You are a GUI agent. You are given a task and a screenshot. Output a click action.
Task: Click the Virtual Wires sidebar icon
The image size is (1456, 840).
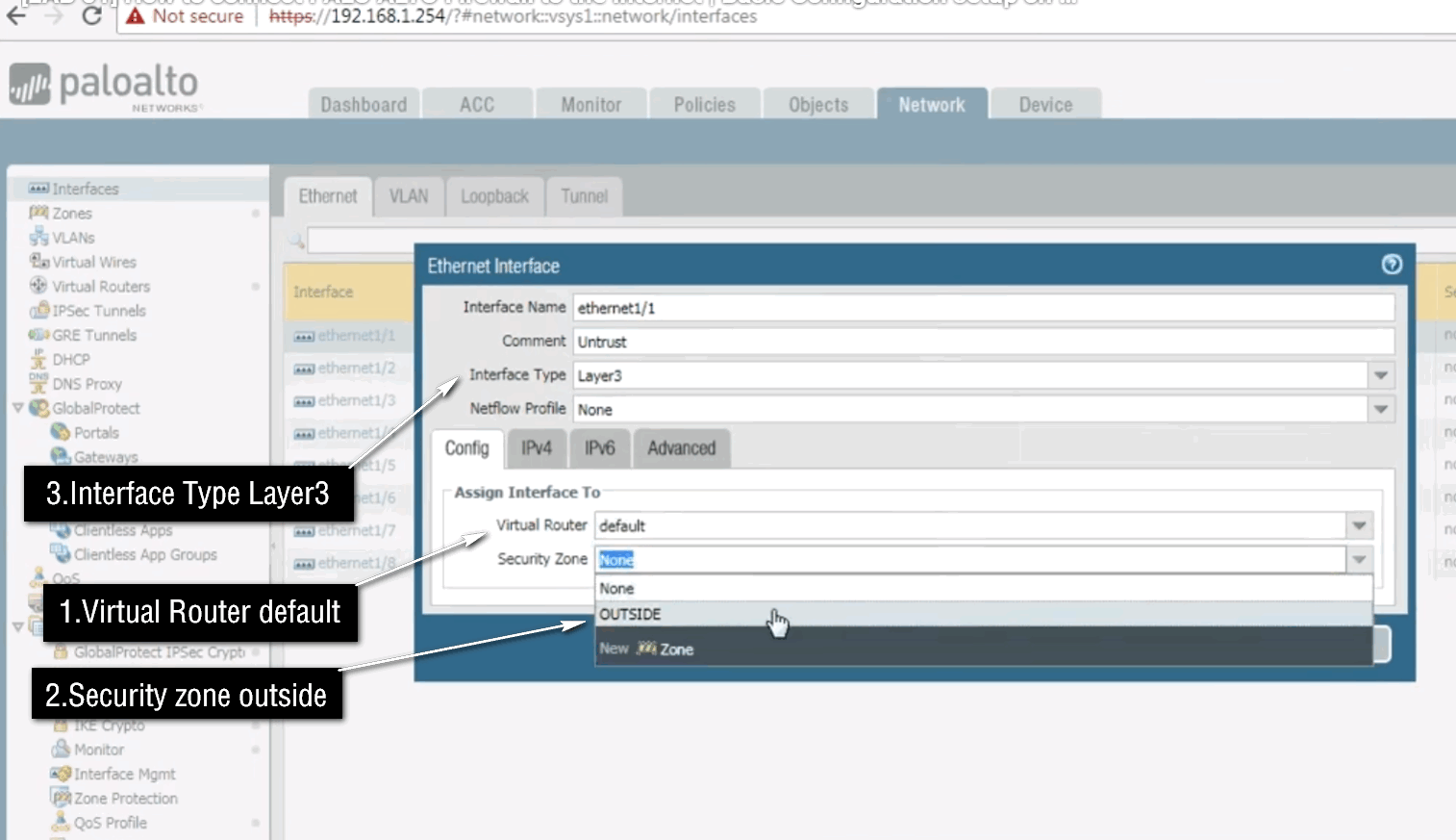[x=38, y=261]
